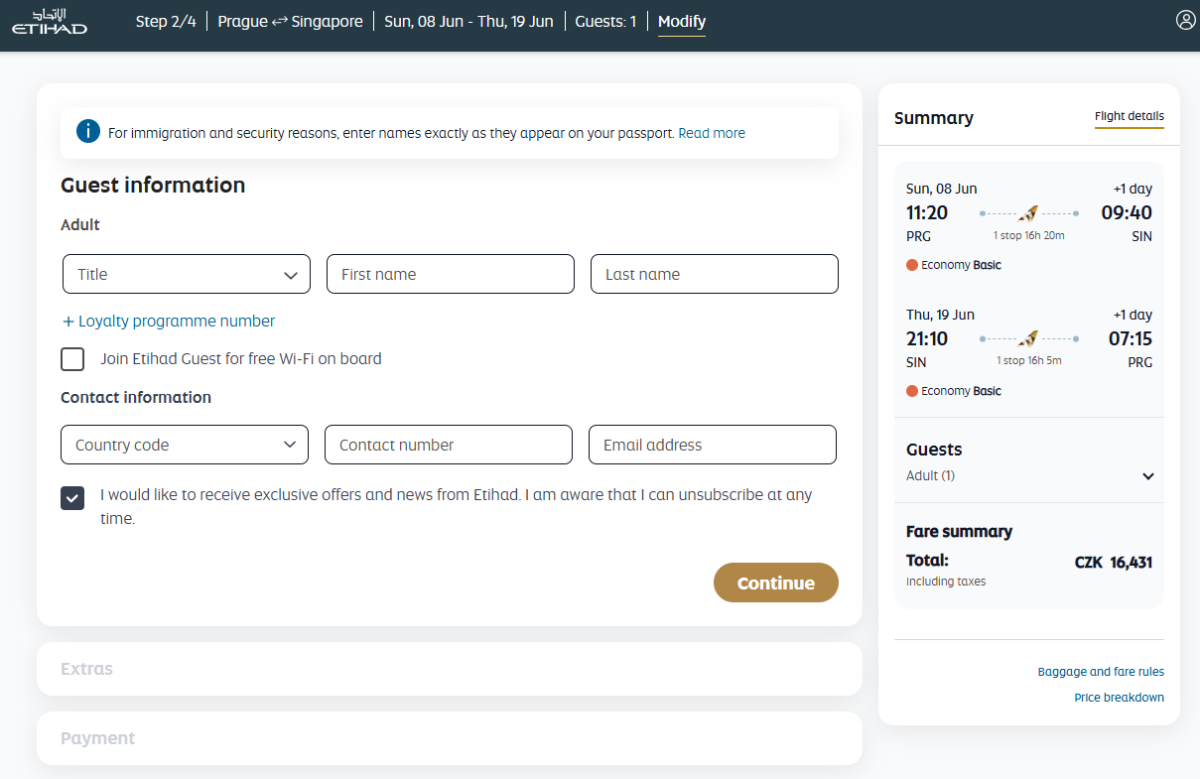Click the outbound flight plane icon
The image size is (1200, 779).
click(1028, 213)
